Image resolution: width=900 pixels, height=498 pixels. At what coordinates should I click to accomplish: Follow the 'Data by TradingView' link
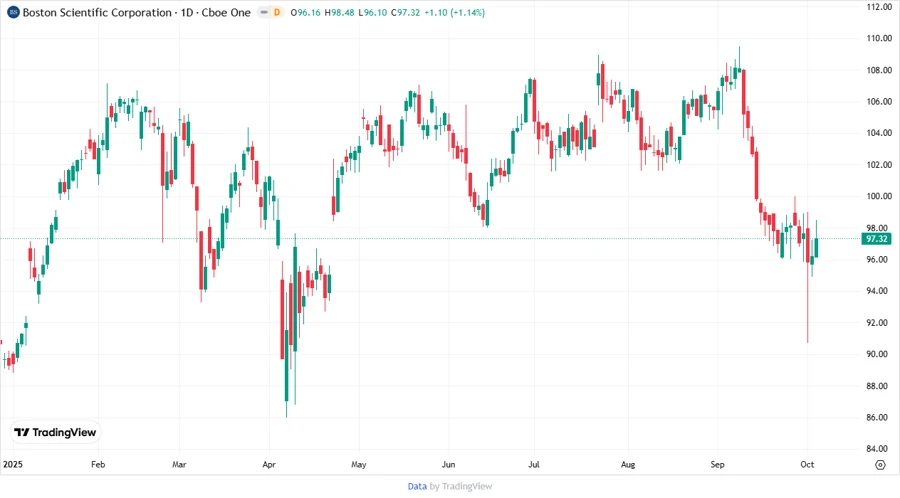[x=449, y=486]
